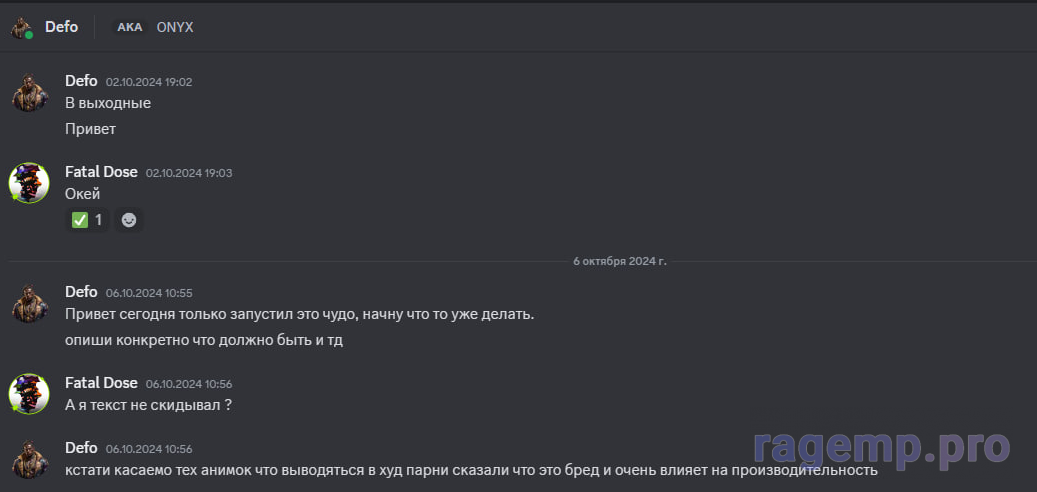Click the Fatal Dose username at 19:03
The height and width of the screenshot is (492, 1037).
click(x=101, y=172)
